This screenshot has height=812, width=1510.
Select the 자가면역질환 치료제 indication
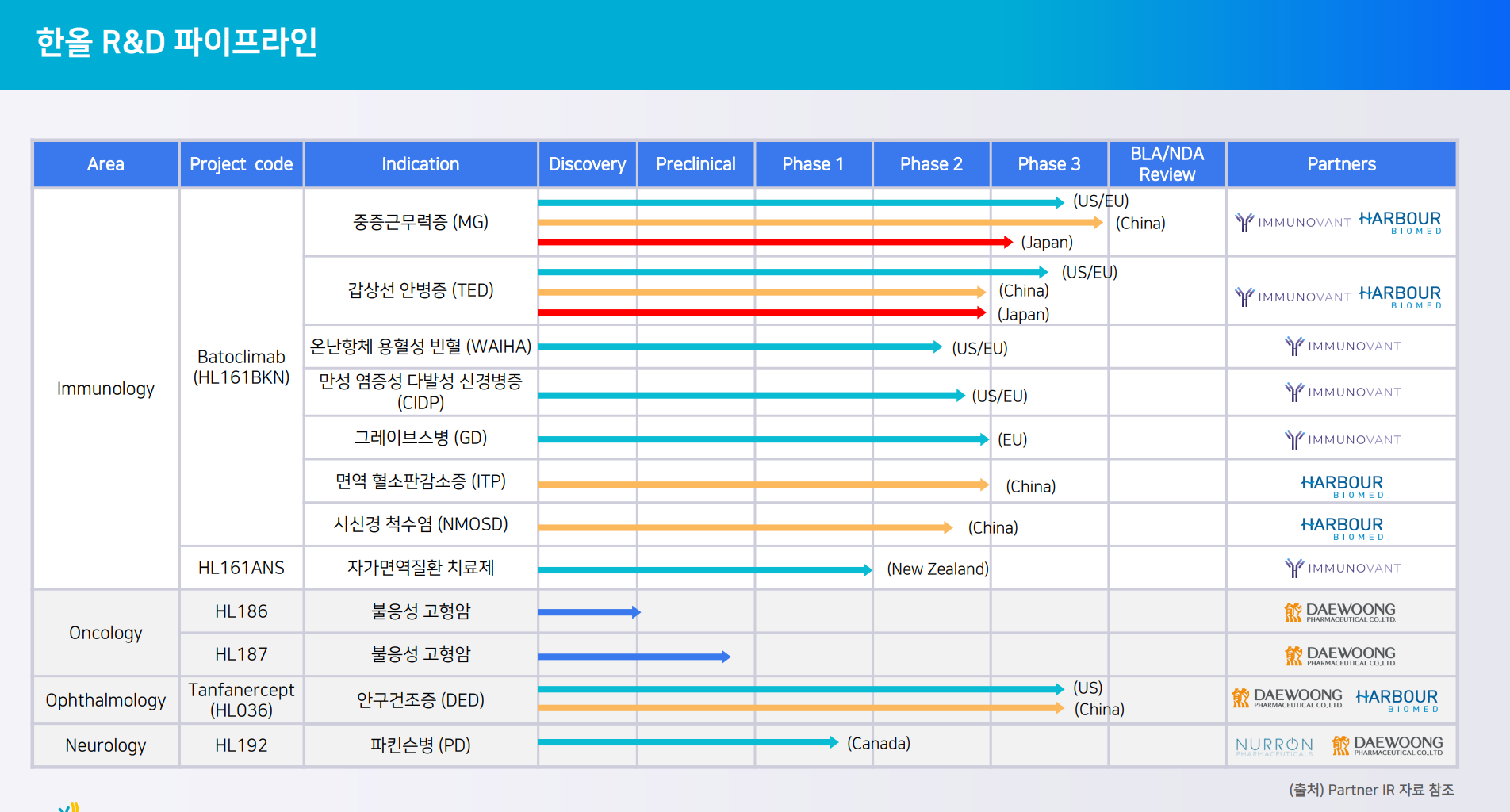click(420, 568)
